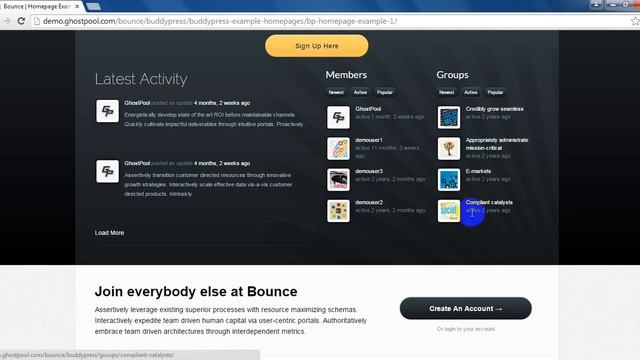640x360 pixels.
Task: Select the Newest tab under Members
Action: pyautogui.click(x=336, y=92)
